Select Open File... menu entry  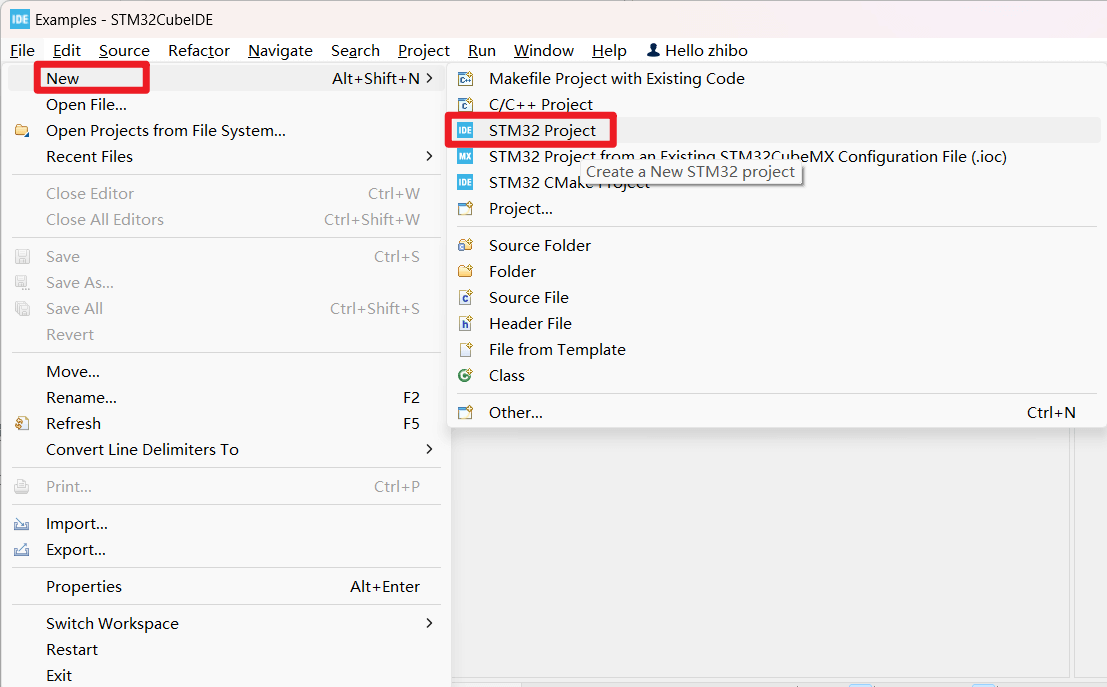pos(86,104)
